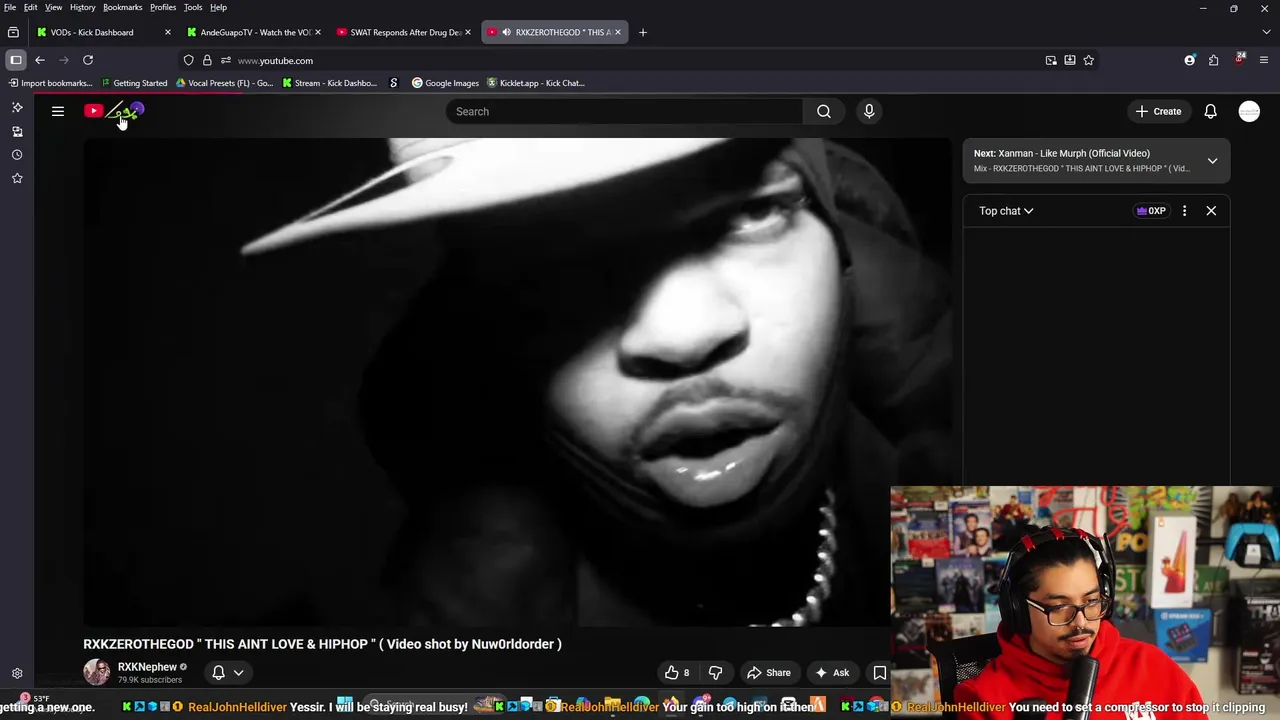Close the live chat panel
This screenshot has width=1280, height=720.
(x=1211, y=211)
